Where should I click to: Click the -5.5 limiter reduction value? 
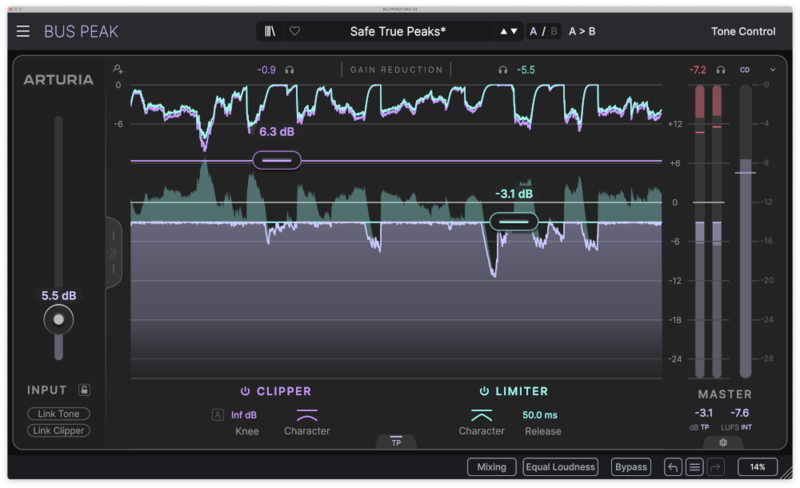point(526,70)
